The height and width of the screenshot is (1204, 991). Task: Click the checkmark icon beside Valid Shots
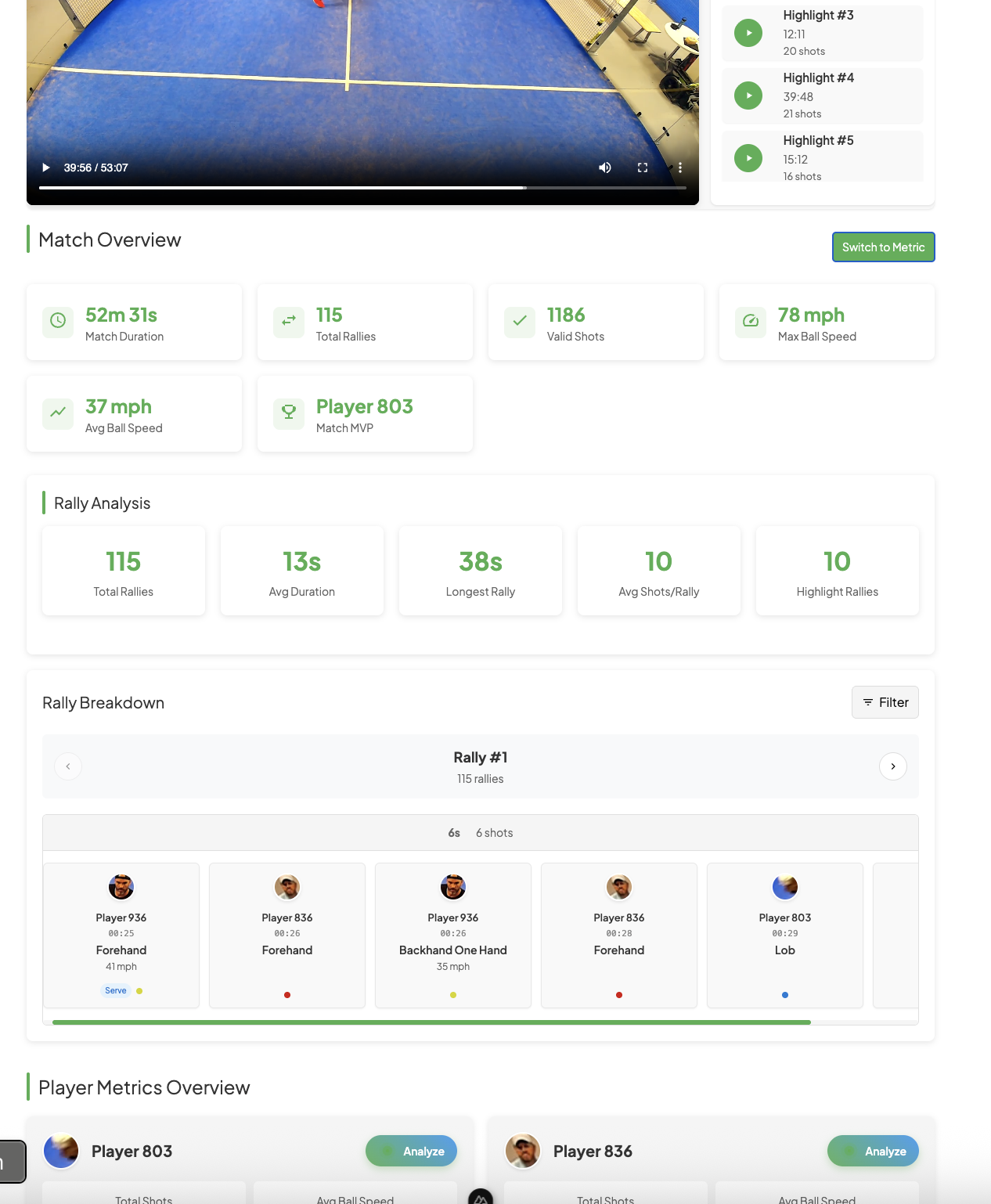tap(518, 322)
